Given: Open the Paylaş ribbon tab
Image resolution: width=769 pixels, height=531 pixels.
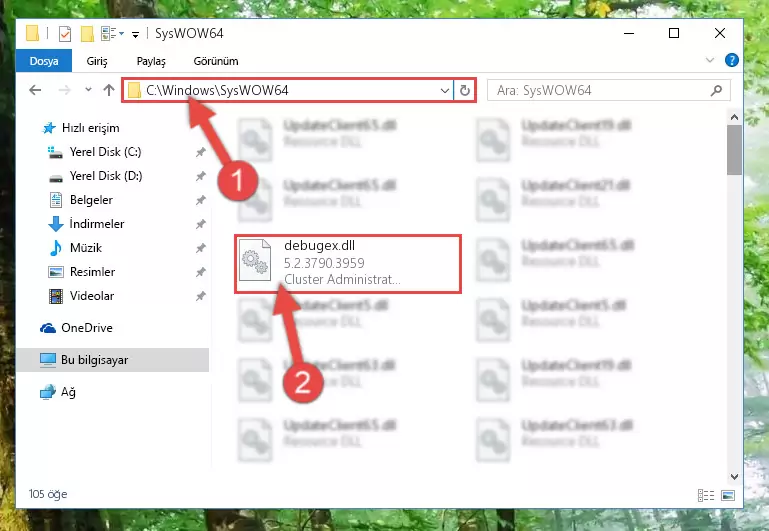Looking at the screenshot, I should coord(151,61).
